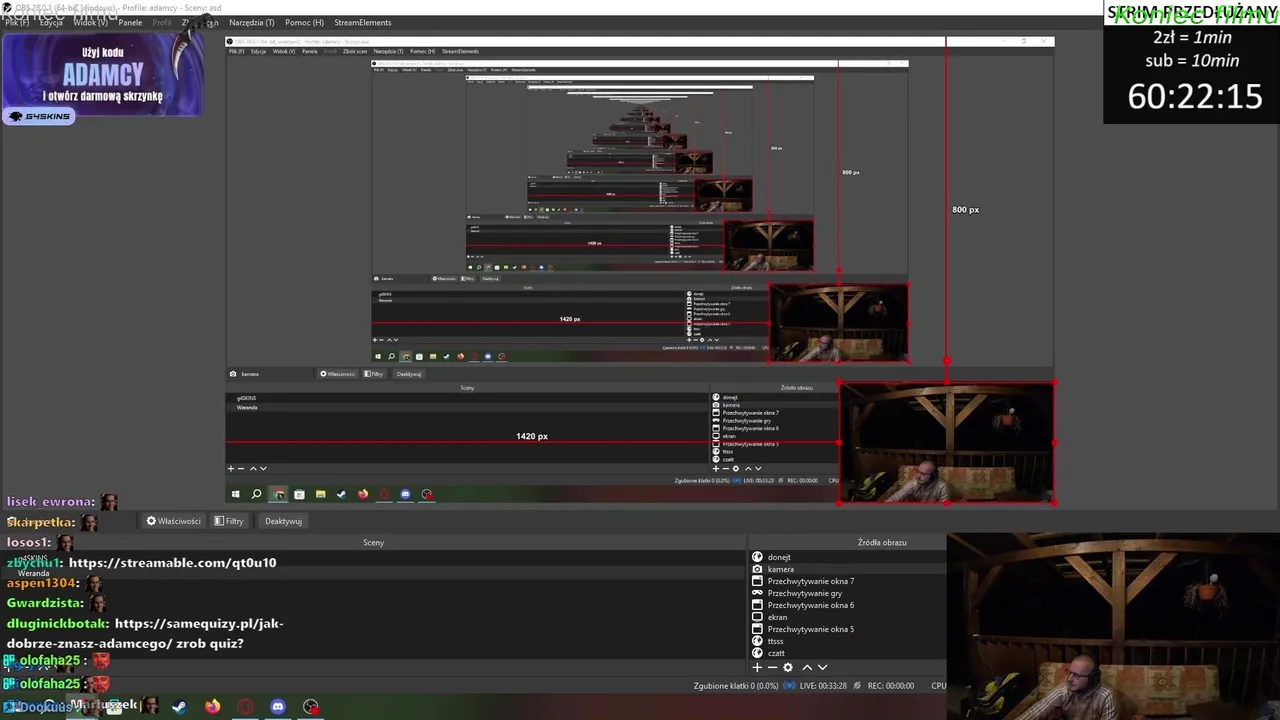Open the Widok (V) menu
Viewport: 1280px width, 720px height.
90,22
